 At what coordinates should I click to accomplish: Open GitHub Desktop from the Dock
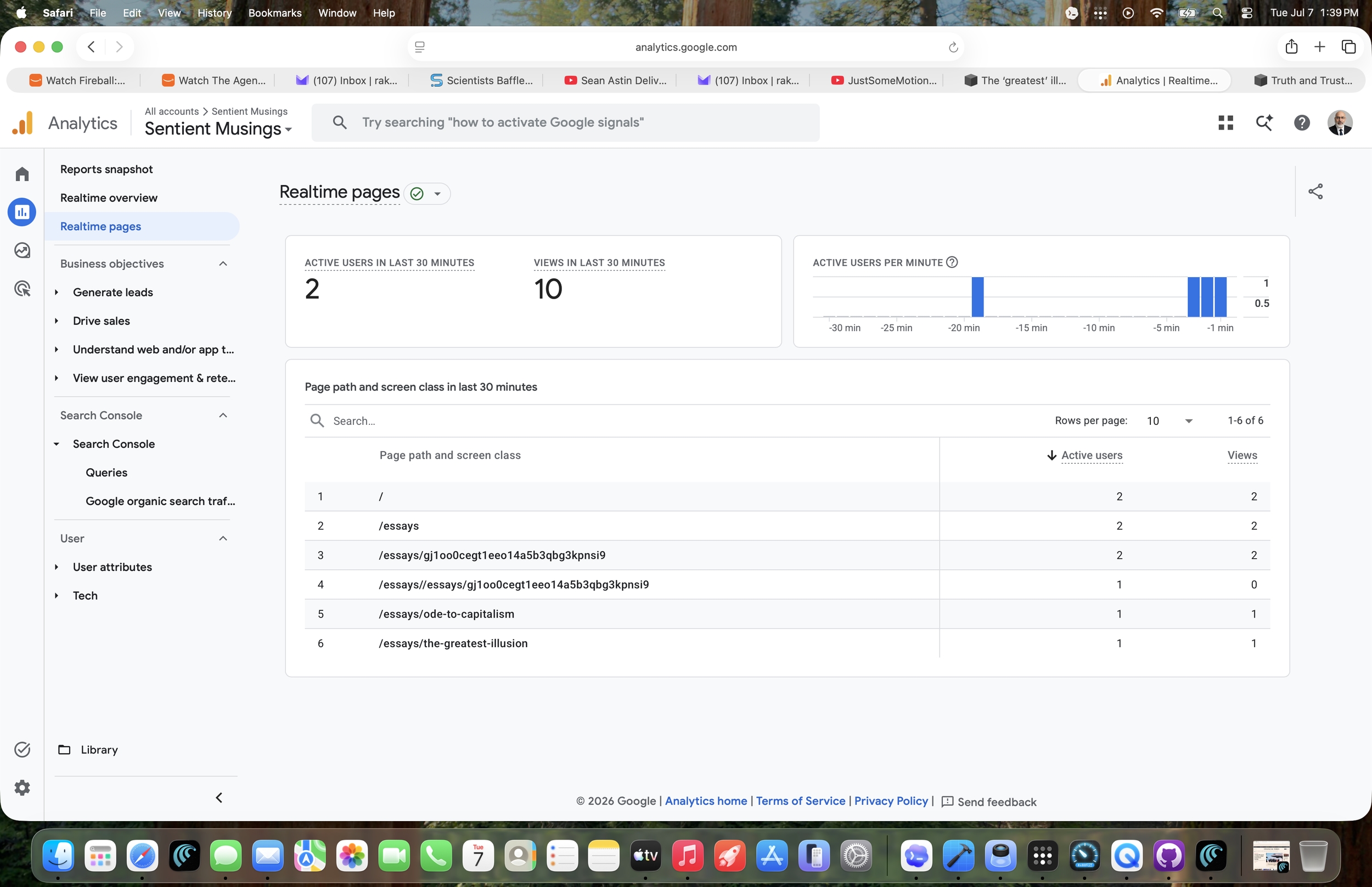pos(1169,856)
